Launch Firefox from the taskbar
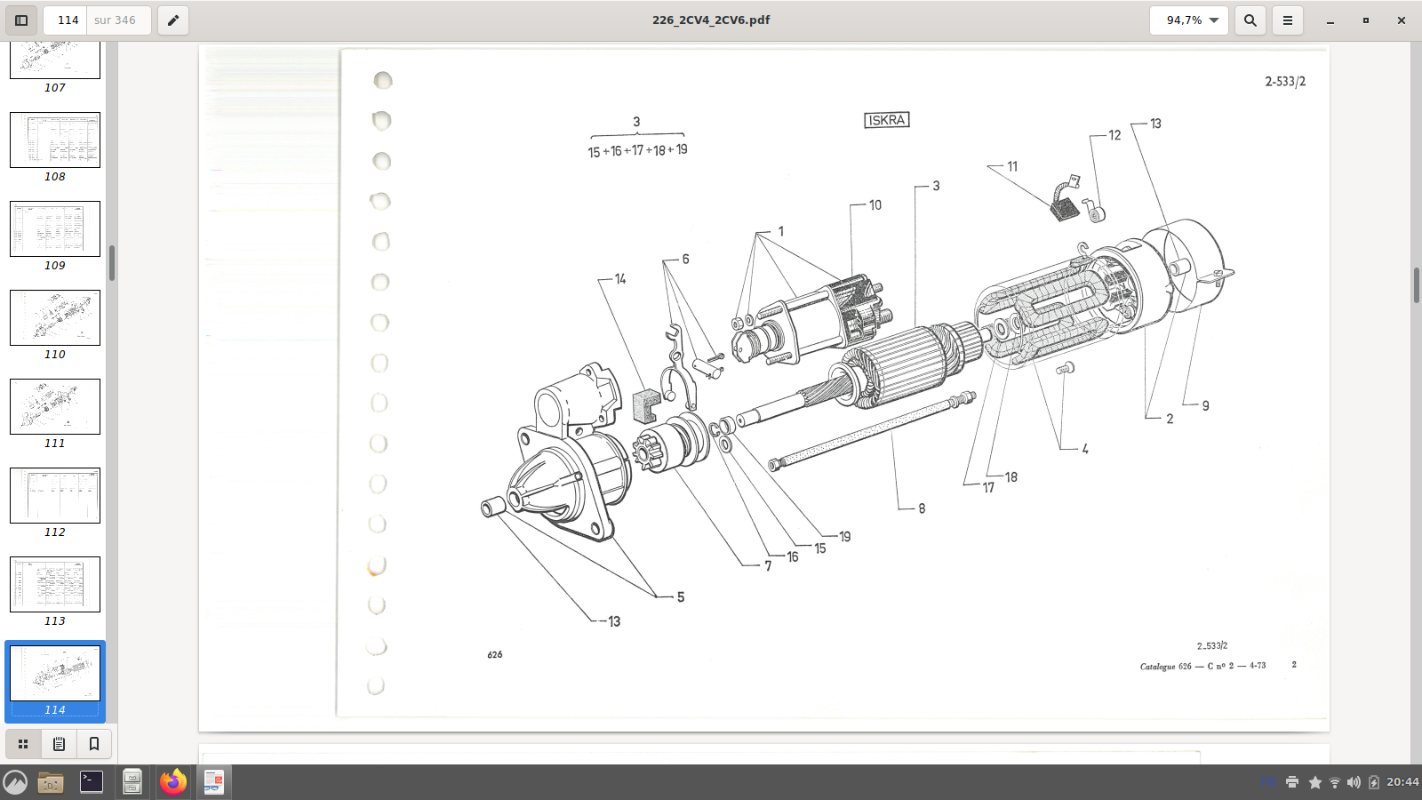 (173, 782)
